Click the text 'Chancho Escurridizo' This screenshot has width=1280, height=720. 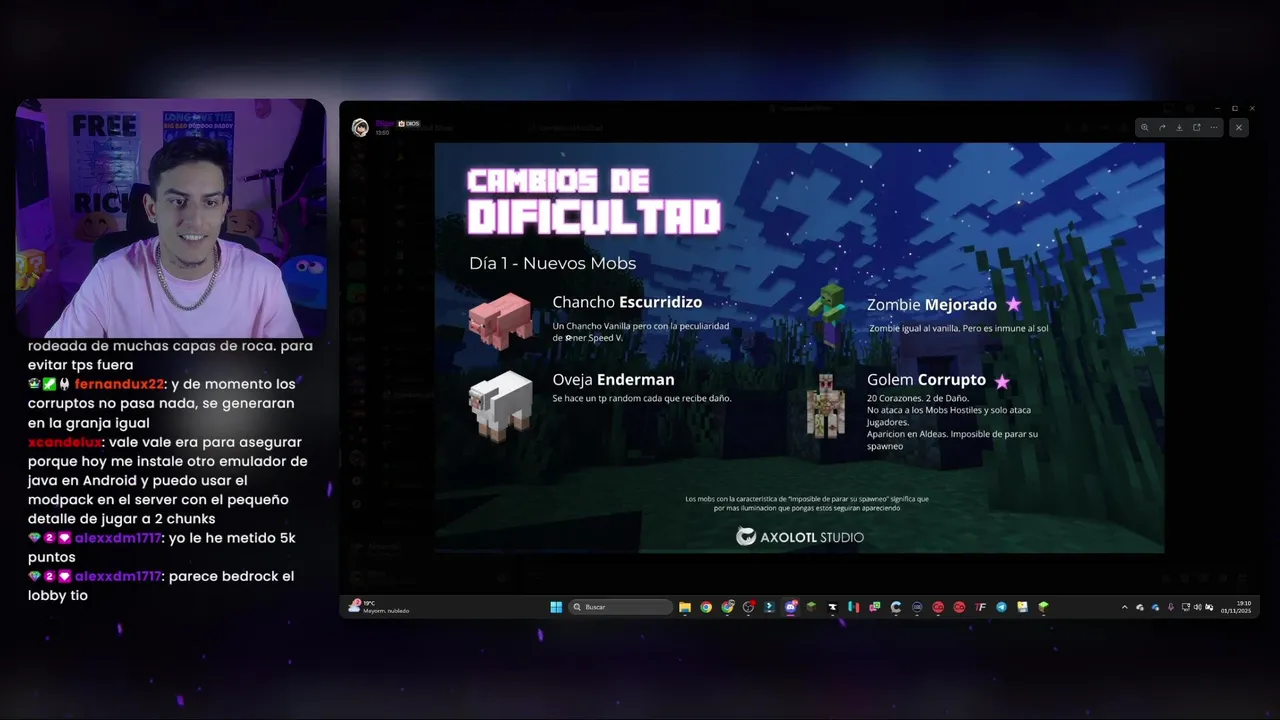click(x=627, y=302)
